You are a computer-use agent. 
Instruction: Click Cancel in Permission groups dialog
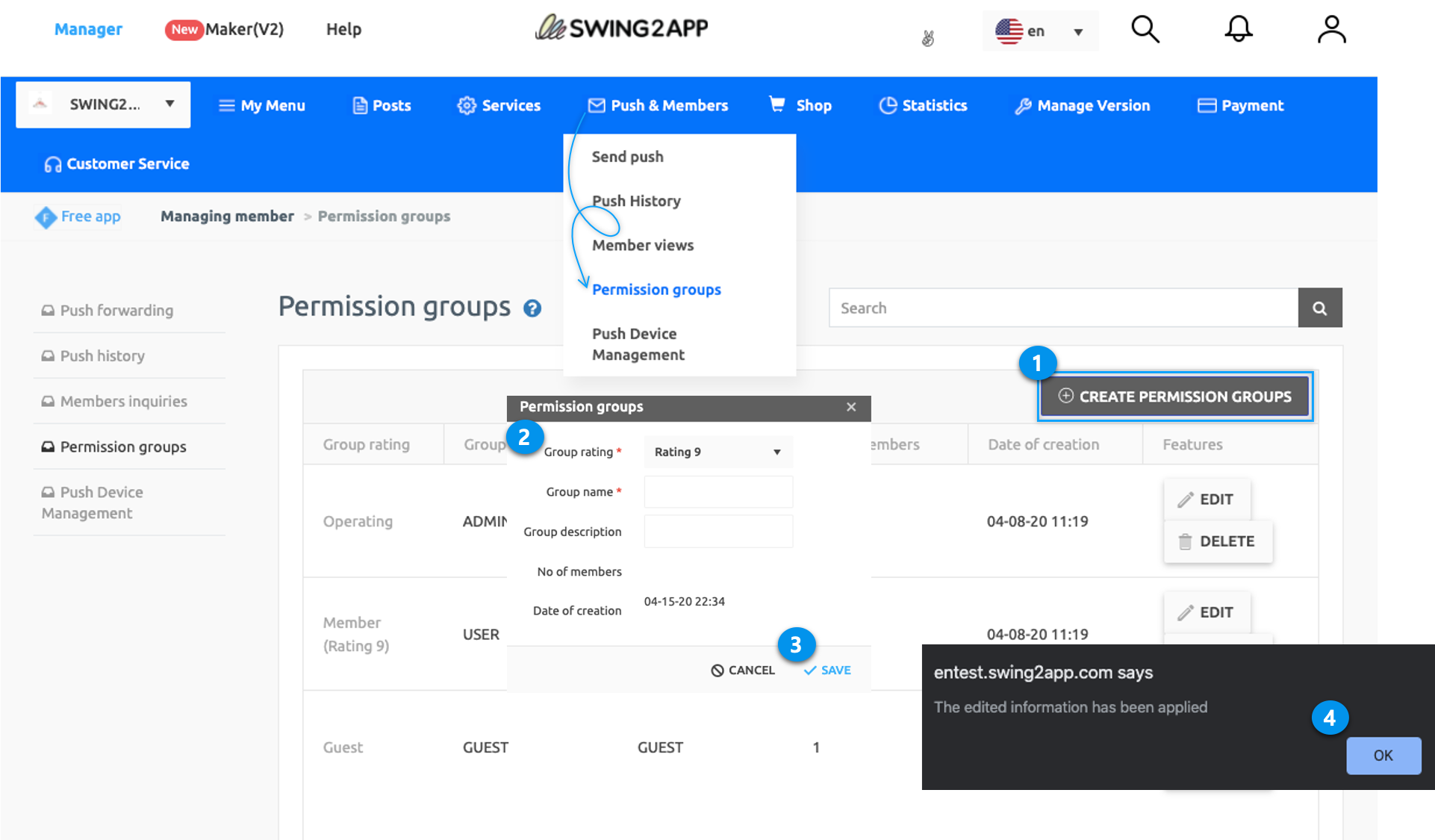[x=743, y=671]
